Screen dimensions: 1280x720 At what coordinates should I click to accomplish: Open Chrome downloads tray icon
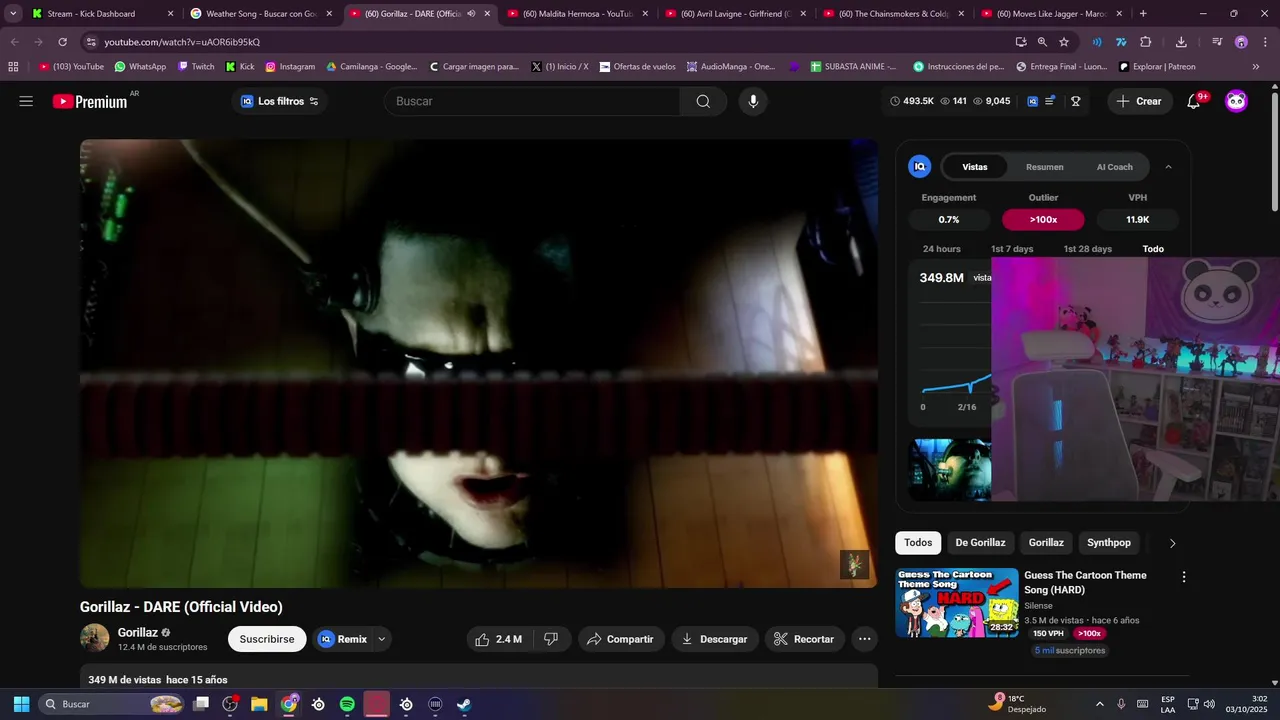click(1181, 42)
